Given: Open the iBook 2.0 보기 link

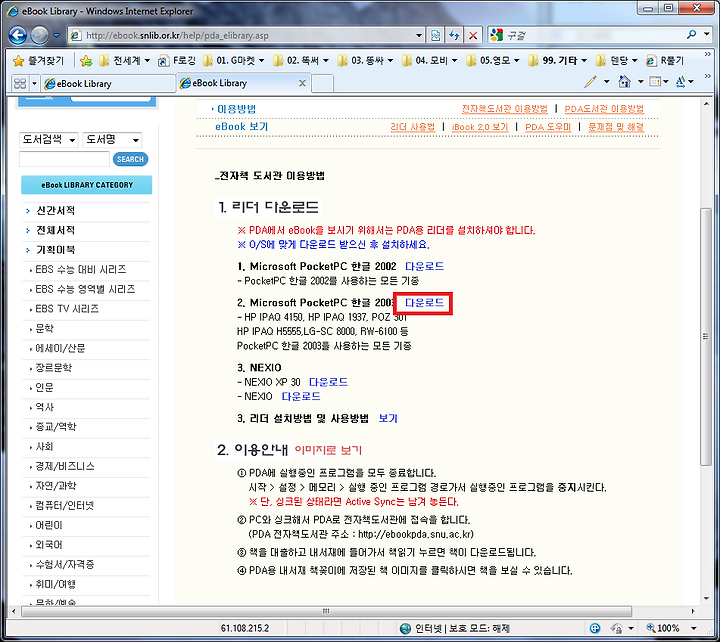Looking at the screenshot, I should (480, 127).
